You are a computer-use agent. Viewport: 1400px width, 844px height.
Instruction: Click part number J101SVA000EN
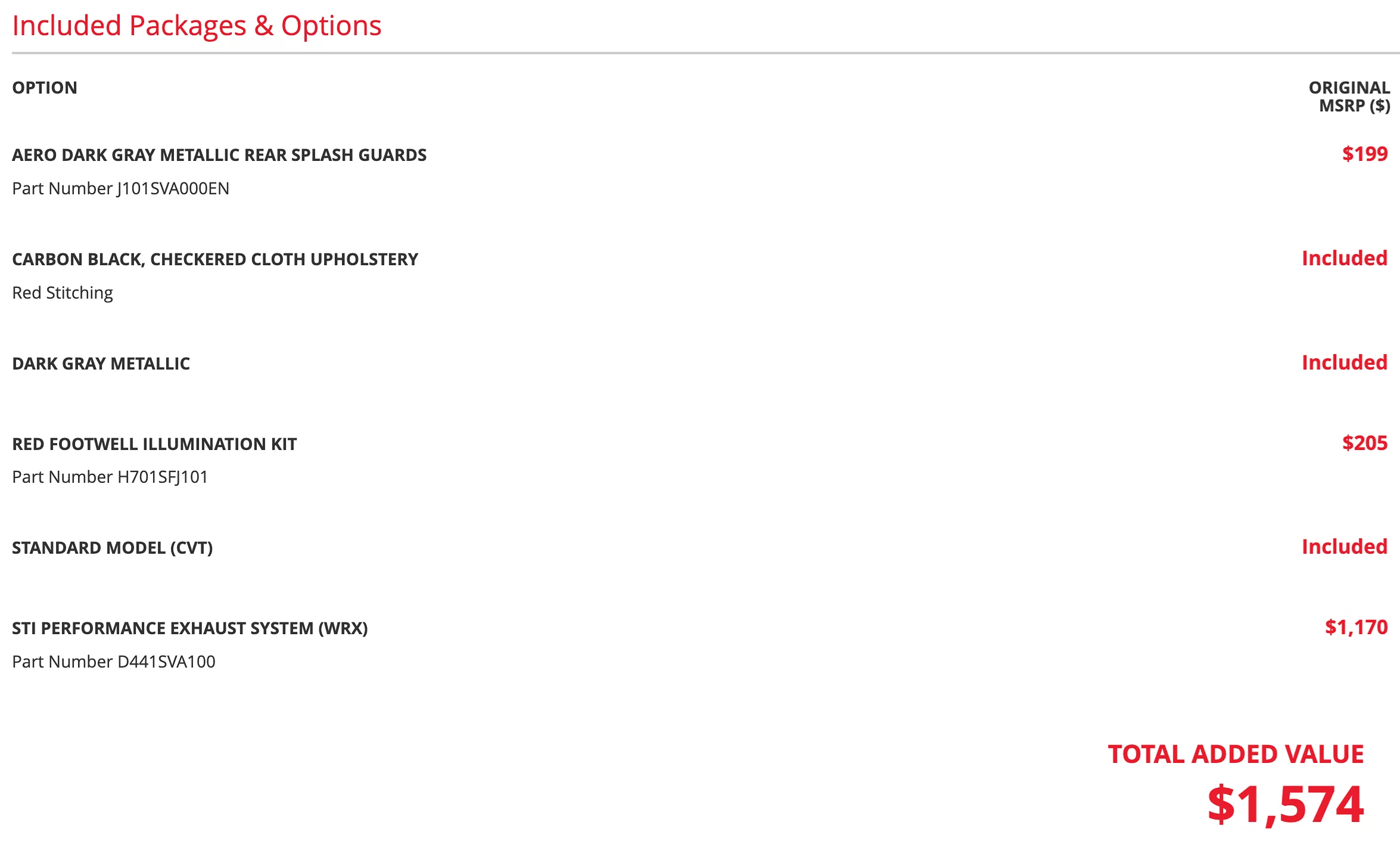pos(120,188)
